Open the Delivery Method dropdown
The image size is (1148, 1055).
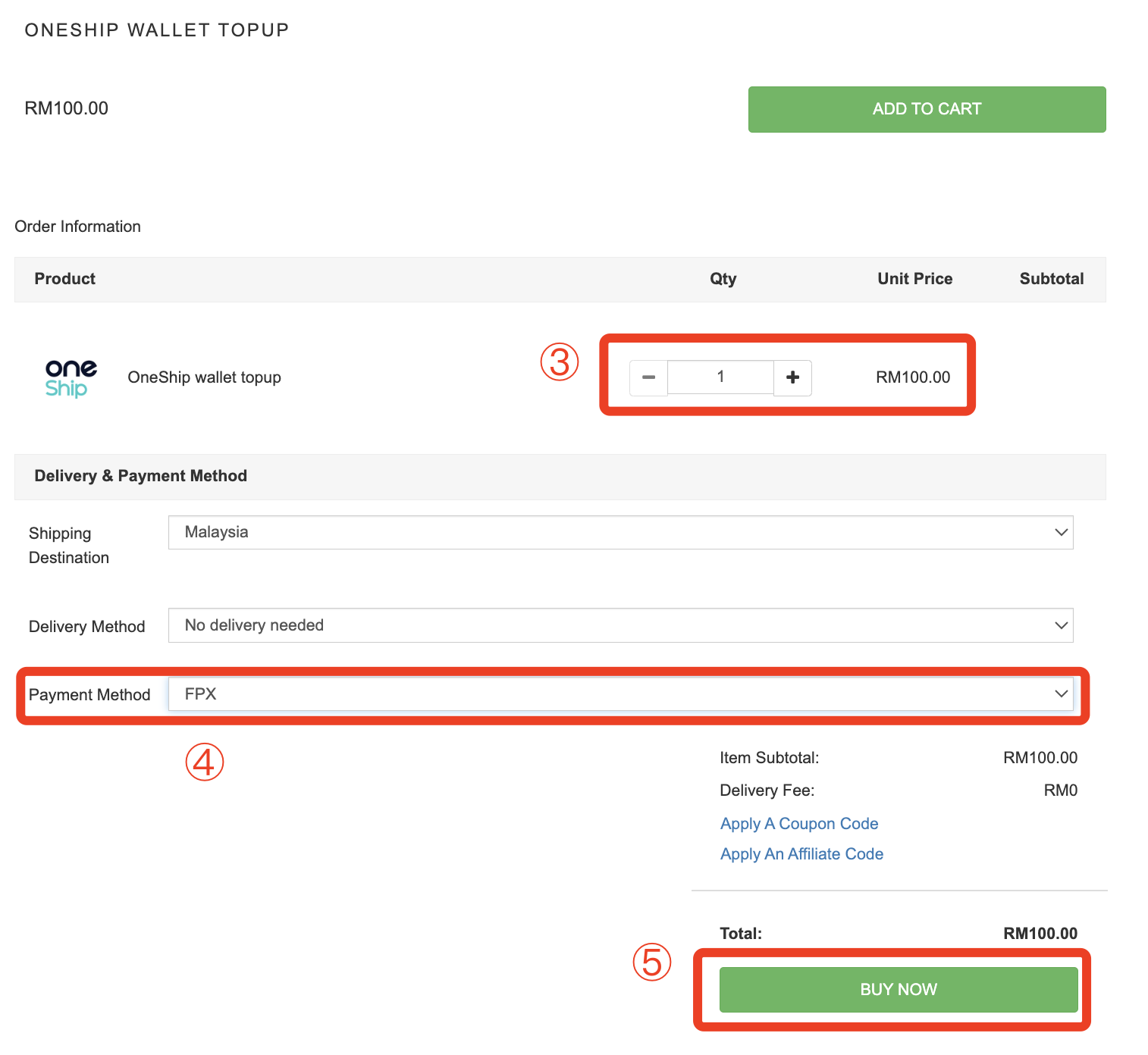point(620,625)
